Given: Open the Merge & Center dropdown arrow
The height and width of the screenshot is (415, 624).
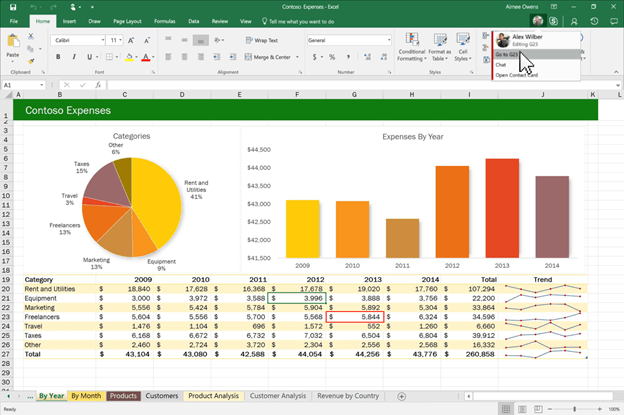Looking at the screenshot, I should (299, 57).
